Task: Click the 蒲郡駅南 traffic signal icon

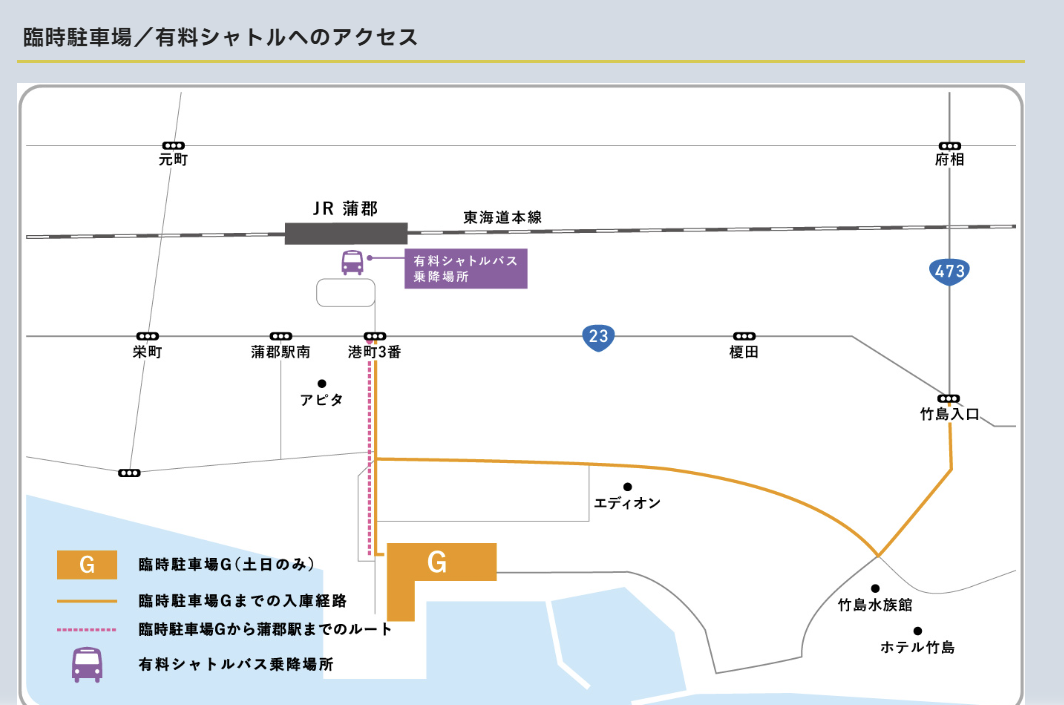Action: pyautogui.click(x=281, y=337)
